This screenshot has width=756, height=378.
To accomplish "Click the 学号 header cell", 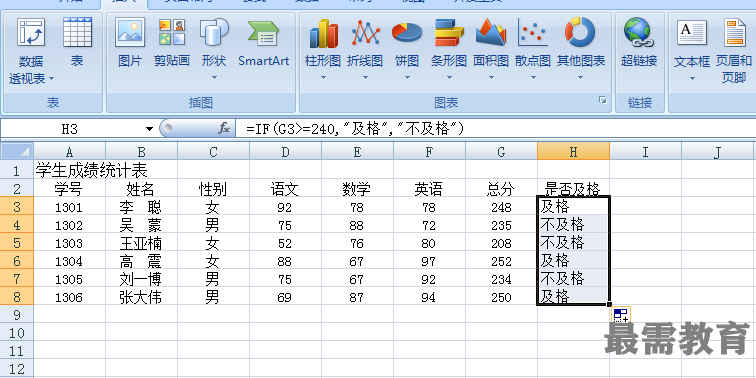I will (x=69, y=188).
